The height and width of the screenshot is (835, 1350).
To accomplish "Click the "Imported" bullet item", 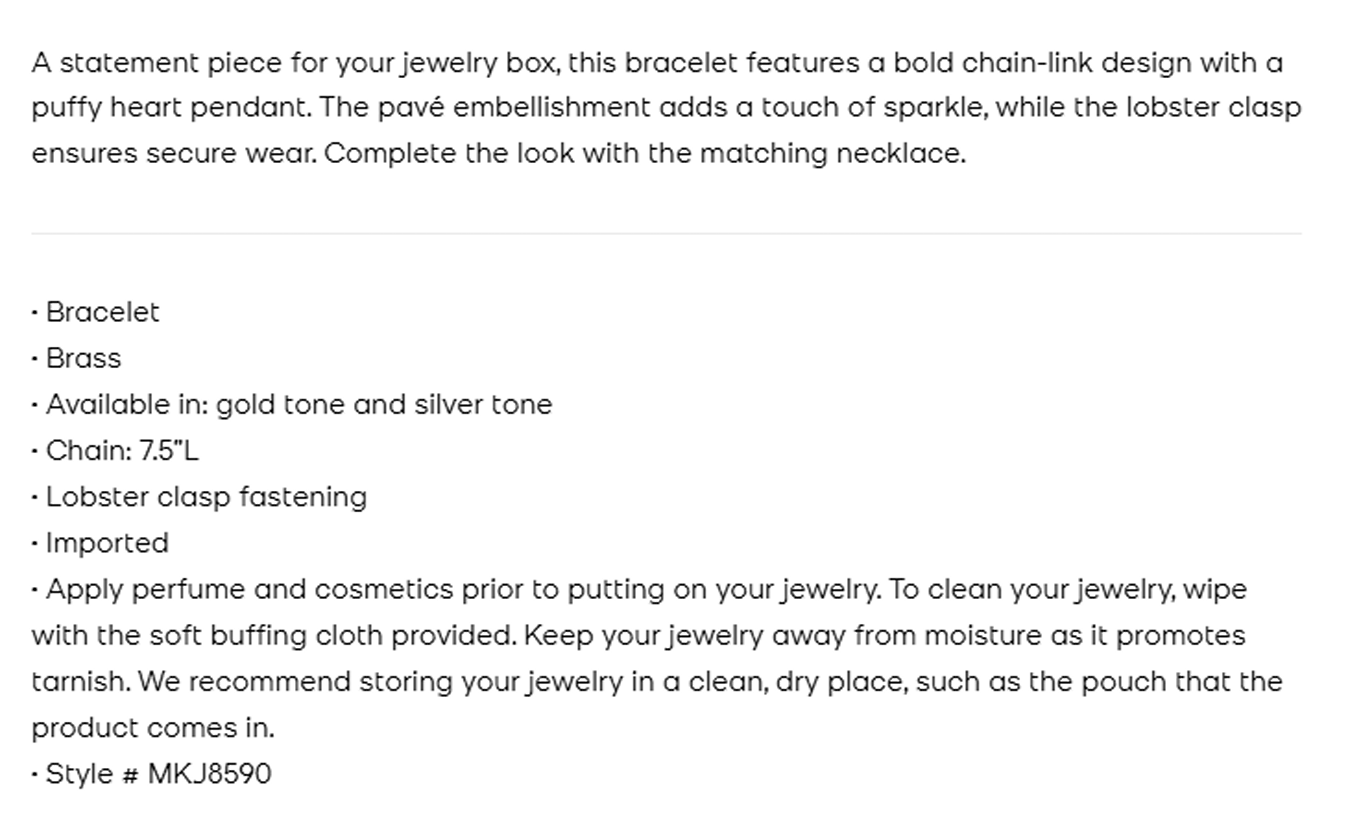I will [107, 543].
